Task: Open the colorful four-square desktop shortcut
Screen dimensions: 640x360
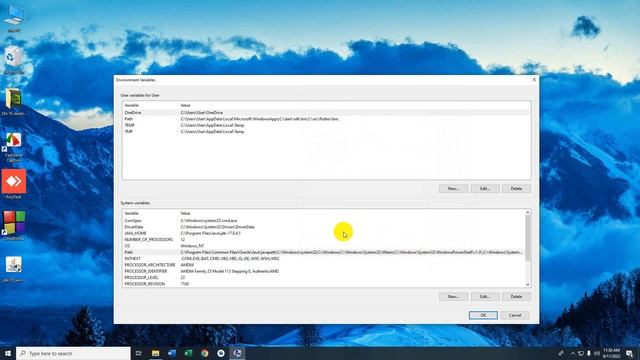Action: [x=14, y=225]
